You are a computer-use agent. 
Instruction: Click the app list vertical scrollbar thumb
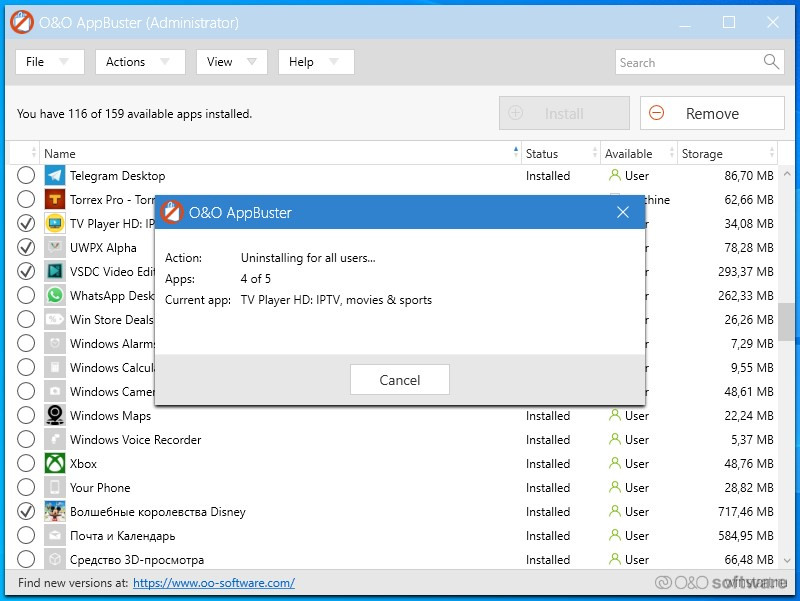[x=787, y=322]
